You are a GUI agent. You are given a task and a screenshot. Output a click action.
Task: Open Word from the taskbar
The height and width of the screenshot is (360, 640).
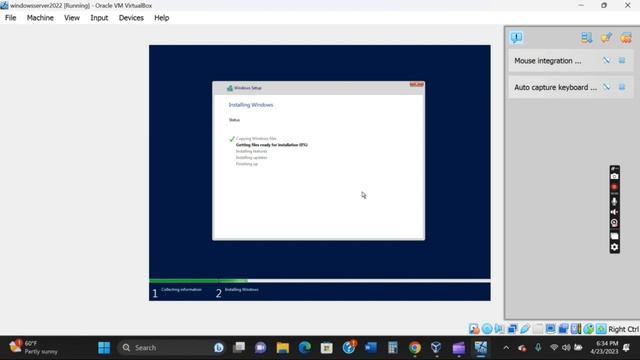coord(371,348)
